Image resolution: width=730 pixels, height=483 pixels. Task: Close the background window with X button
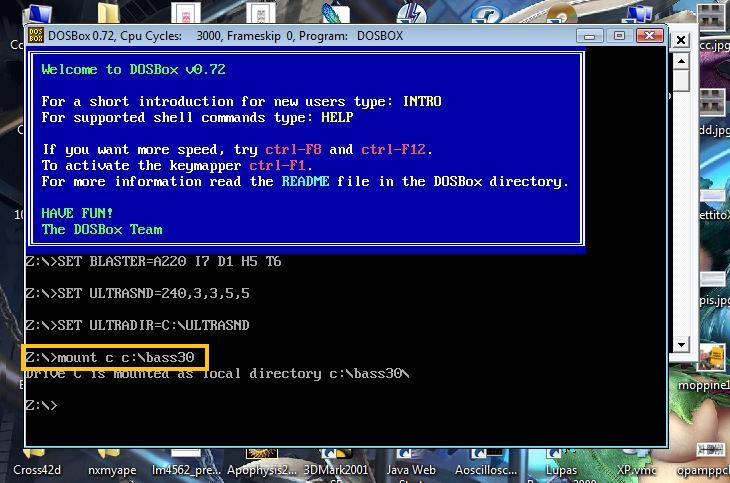pyautogui.click(x=681, y=40)
